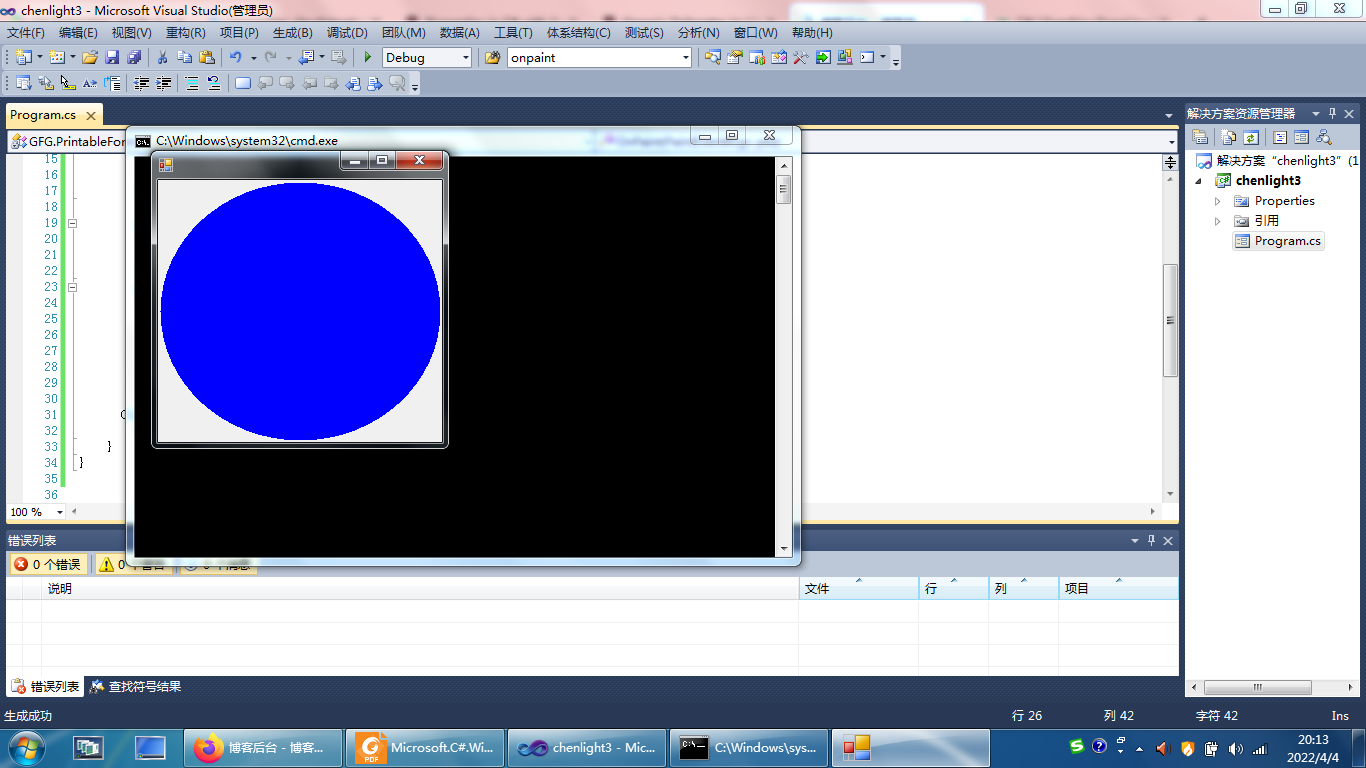Toggle outlining collapse box at line 19
This screenshot has width=1366, height=768.
(x=72, y=223)
